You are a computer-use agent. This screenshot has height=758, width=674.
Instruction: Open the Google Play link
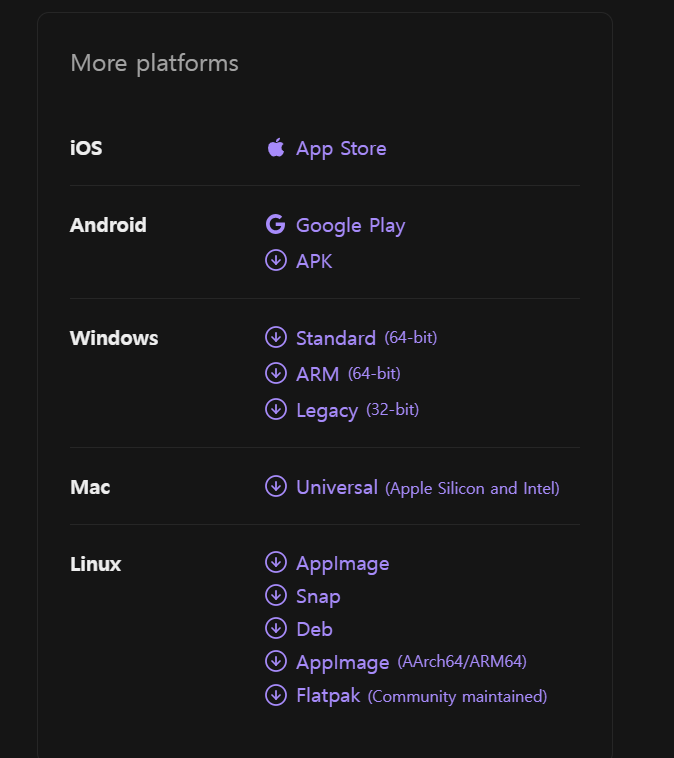(350, 225)
